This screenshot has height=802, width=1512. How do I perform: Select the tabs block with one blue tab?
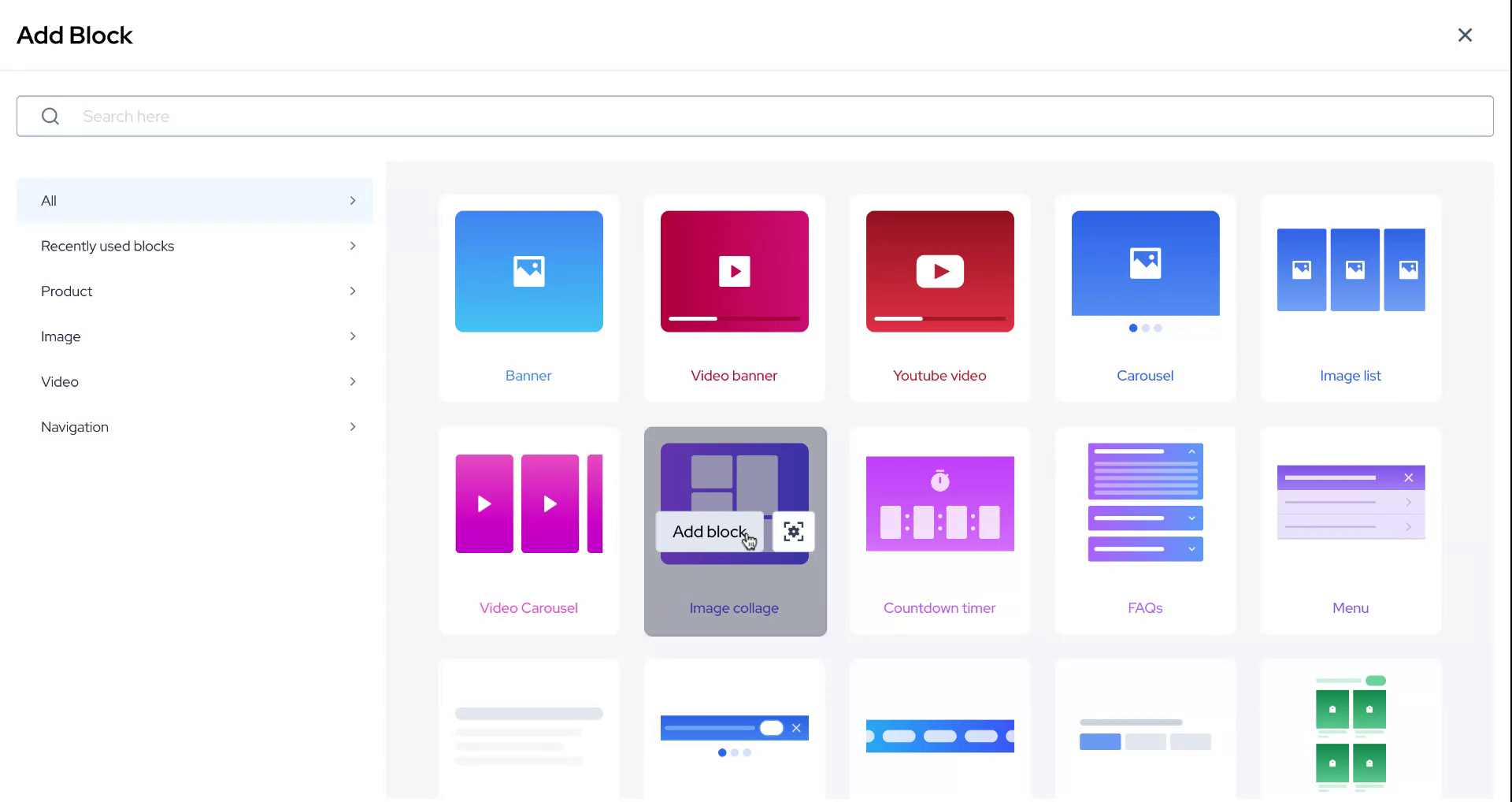click(x=1146, y=735)
